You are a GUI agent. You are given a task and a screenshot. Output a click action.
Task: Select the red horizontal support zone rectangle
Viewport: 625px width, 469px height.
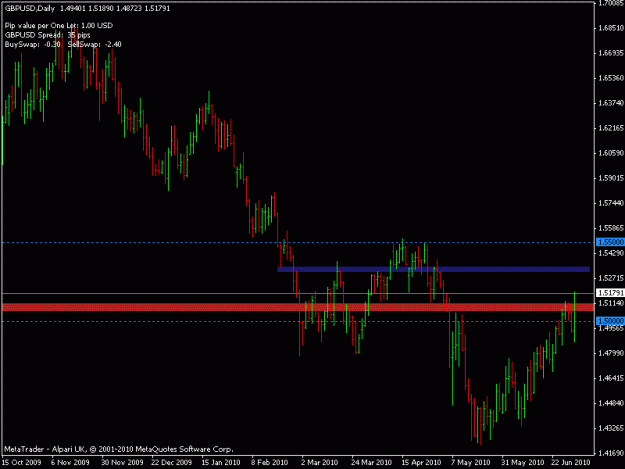(x=298, y=307)
